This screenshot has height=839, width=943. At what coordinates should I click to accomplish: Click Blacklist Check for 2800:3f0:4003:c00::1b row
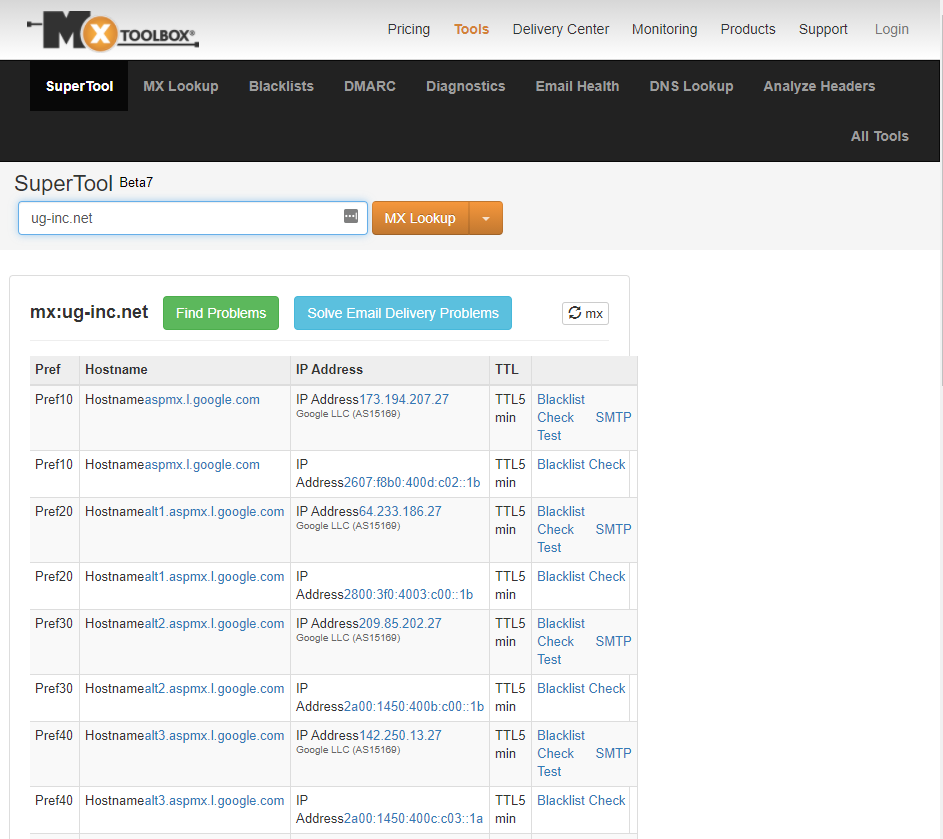click(581, 576)
